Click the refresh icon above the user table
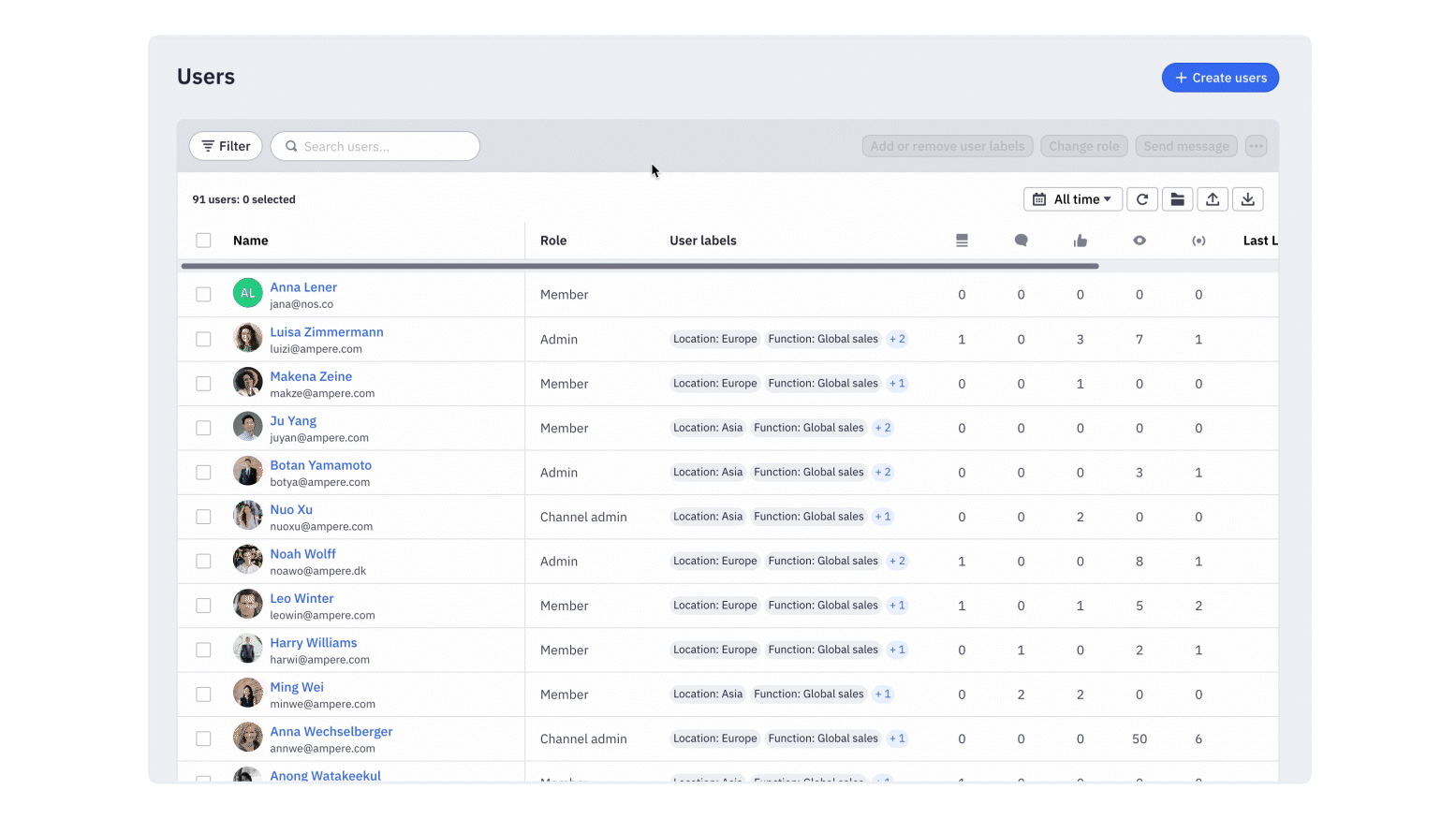 pos(1142,198)
